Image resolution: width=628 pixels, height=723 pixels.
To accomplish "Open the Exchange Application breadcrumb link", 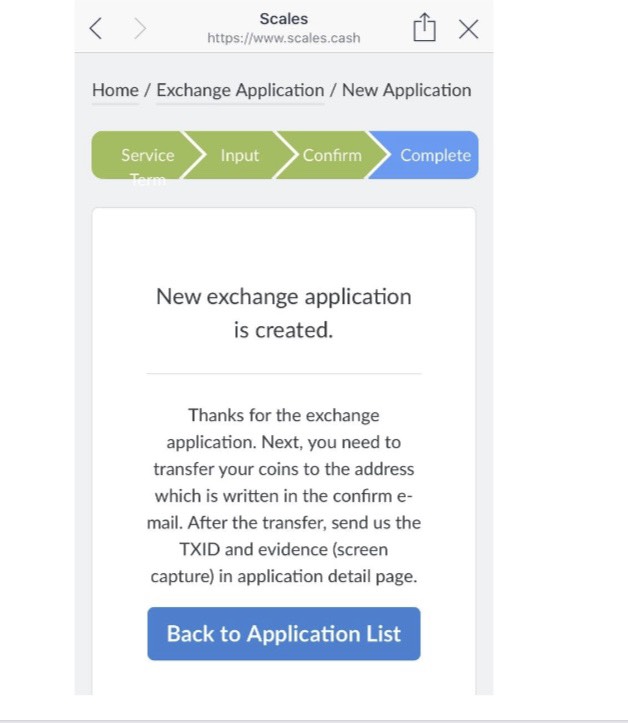I will [x=240, y=90].
